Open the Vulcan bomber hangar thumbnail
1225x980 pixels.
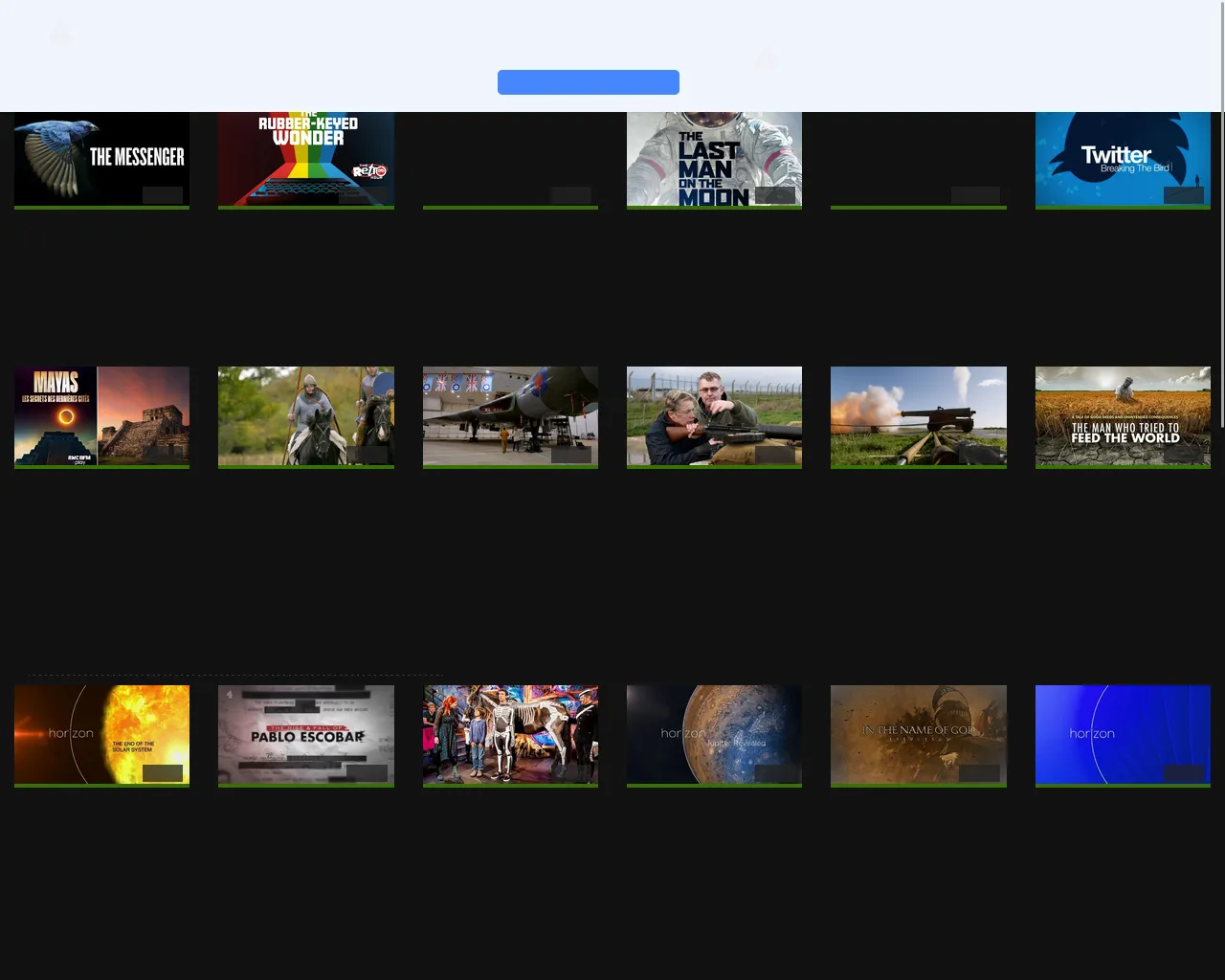tap(510, 416)
